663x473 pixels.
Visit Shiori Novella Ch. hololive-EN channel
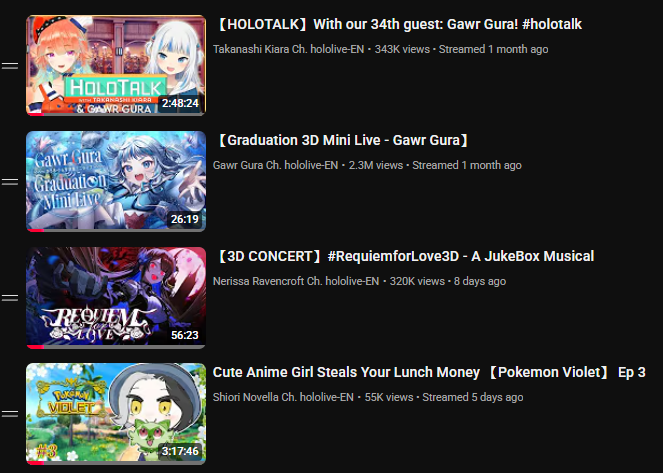point(283,397)
